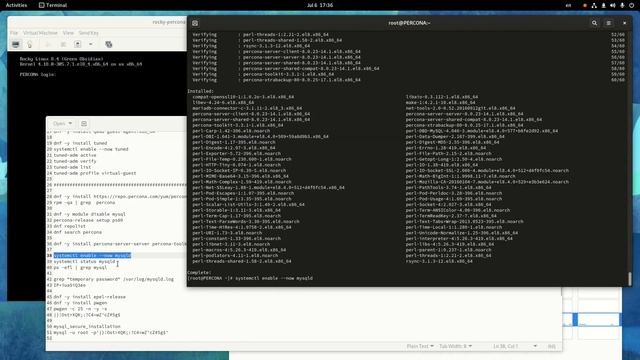Viewport: 640px width, 360px height.
Task: Click the terminal search icon
Action: 594,23
